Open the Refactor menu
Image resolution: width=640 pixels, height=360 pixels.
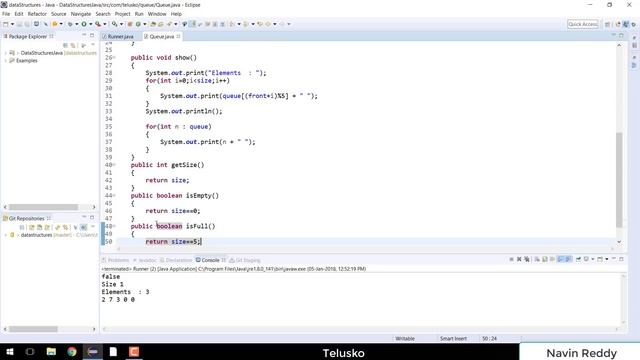pyautogui.click(x=37, y=14)
